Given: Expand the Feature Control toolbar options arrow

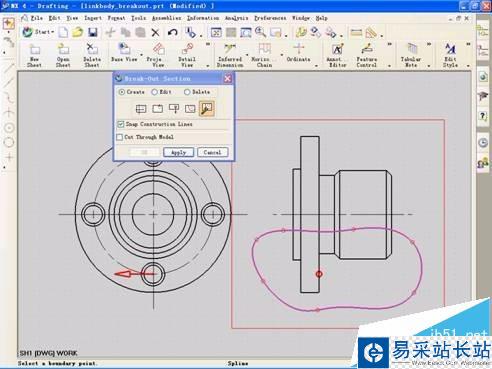Looking at the screenshot, I should (389, 66).
